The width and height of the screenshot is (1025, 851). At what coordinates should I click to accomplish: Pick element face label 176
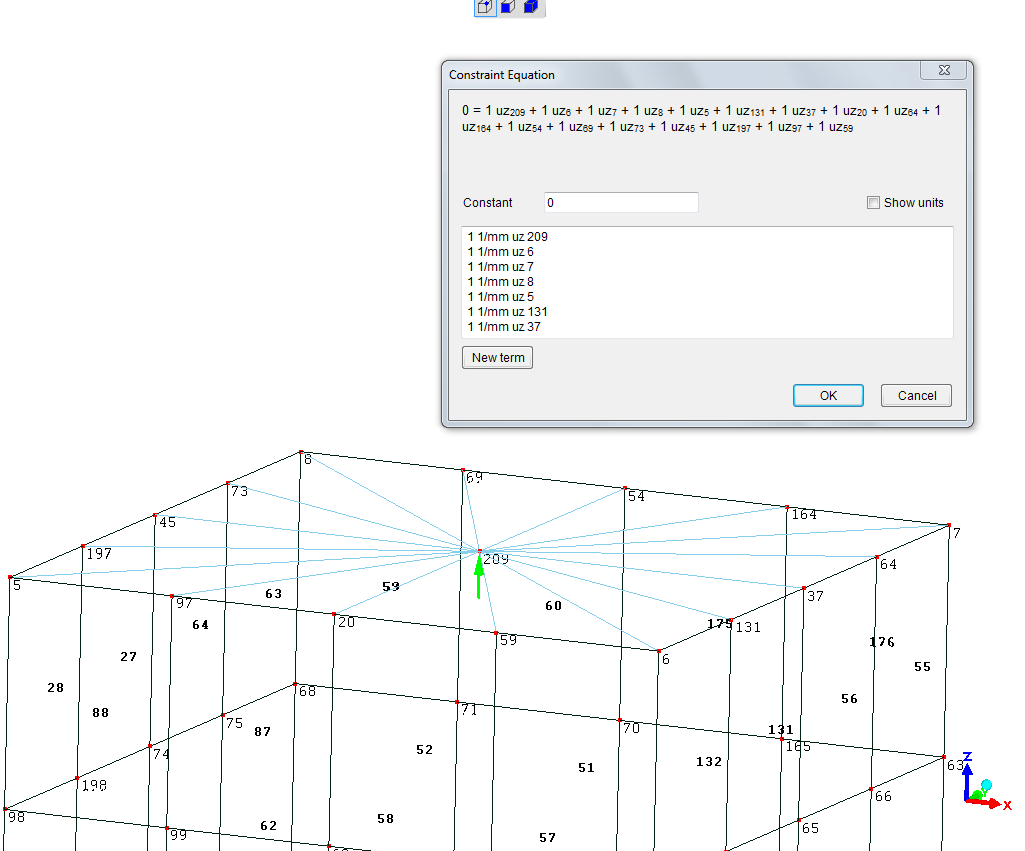click(882, 642)
